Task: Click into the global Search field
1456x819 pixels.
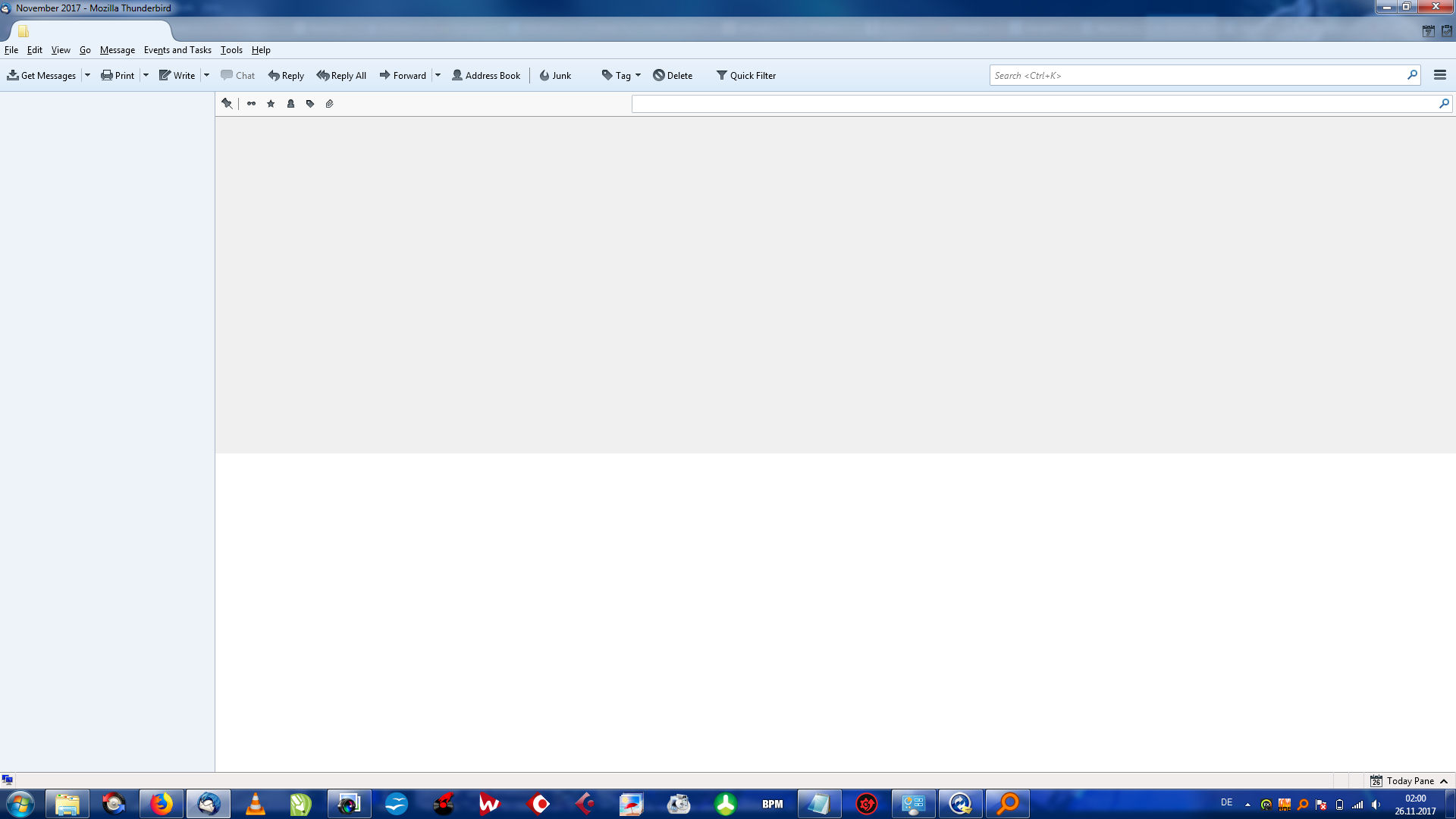Action: click(1197, 75)
